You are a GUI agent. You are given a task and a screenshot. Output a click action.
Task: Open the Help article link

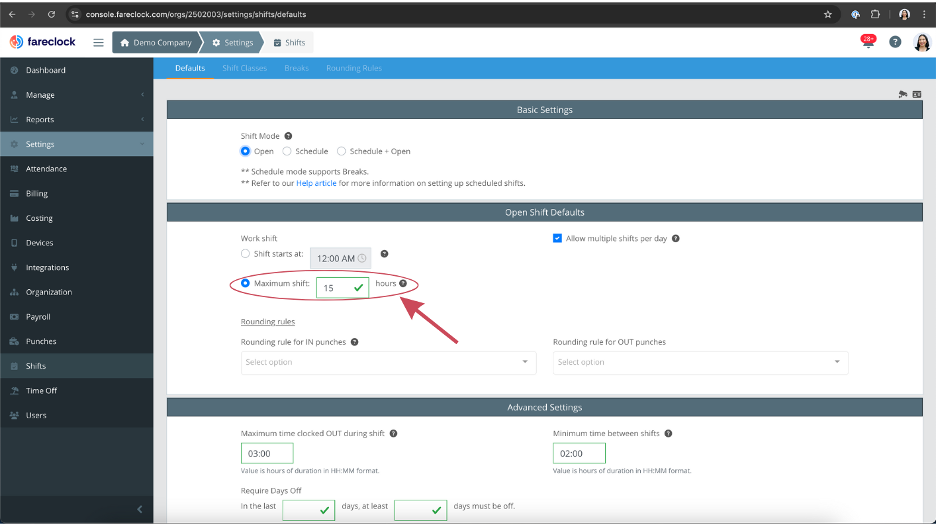(x=316, y=183)
